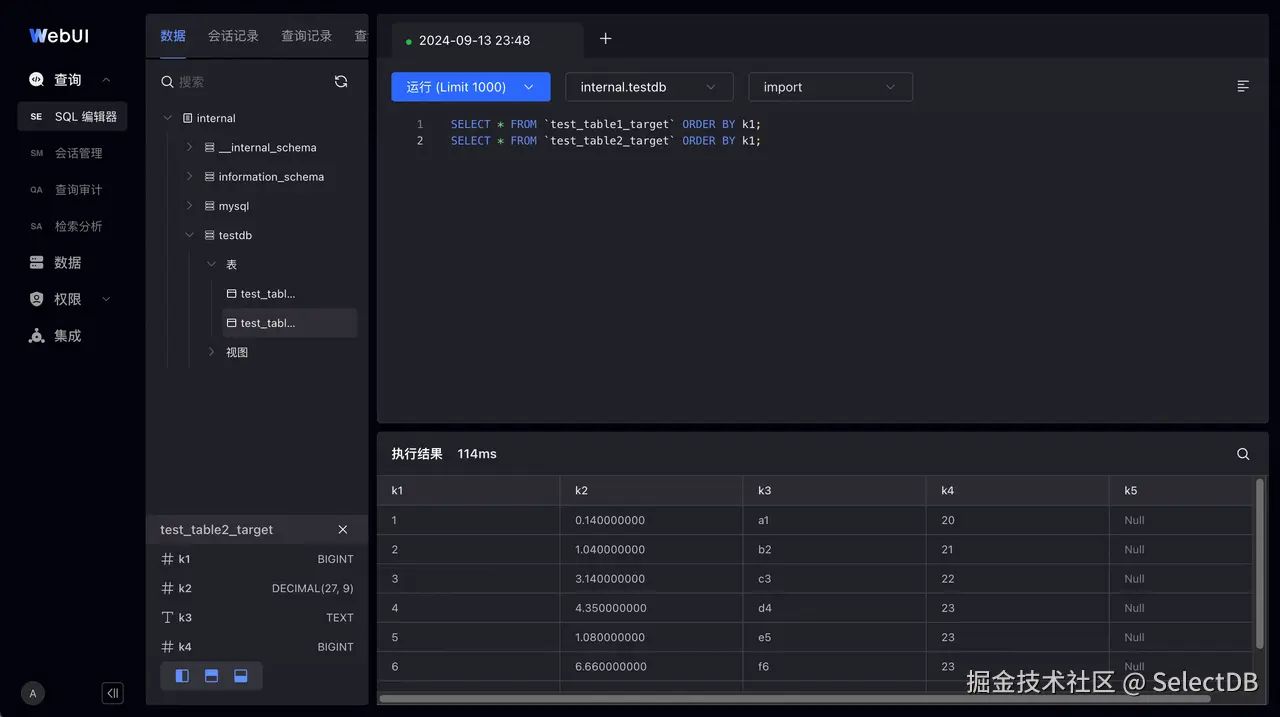Open SQL 编辑器 menu item

(72, 117)
